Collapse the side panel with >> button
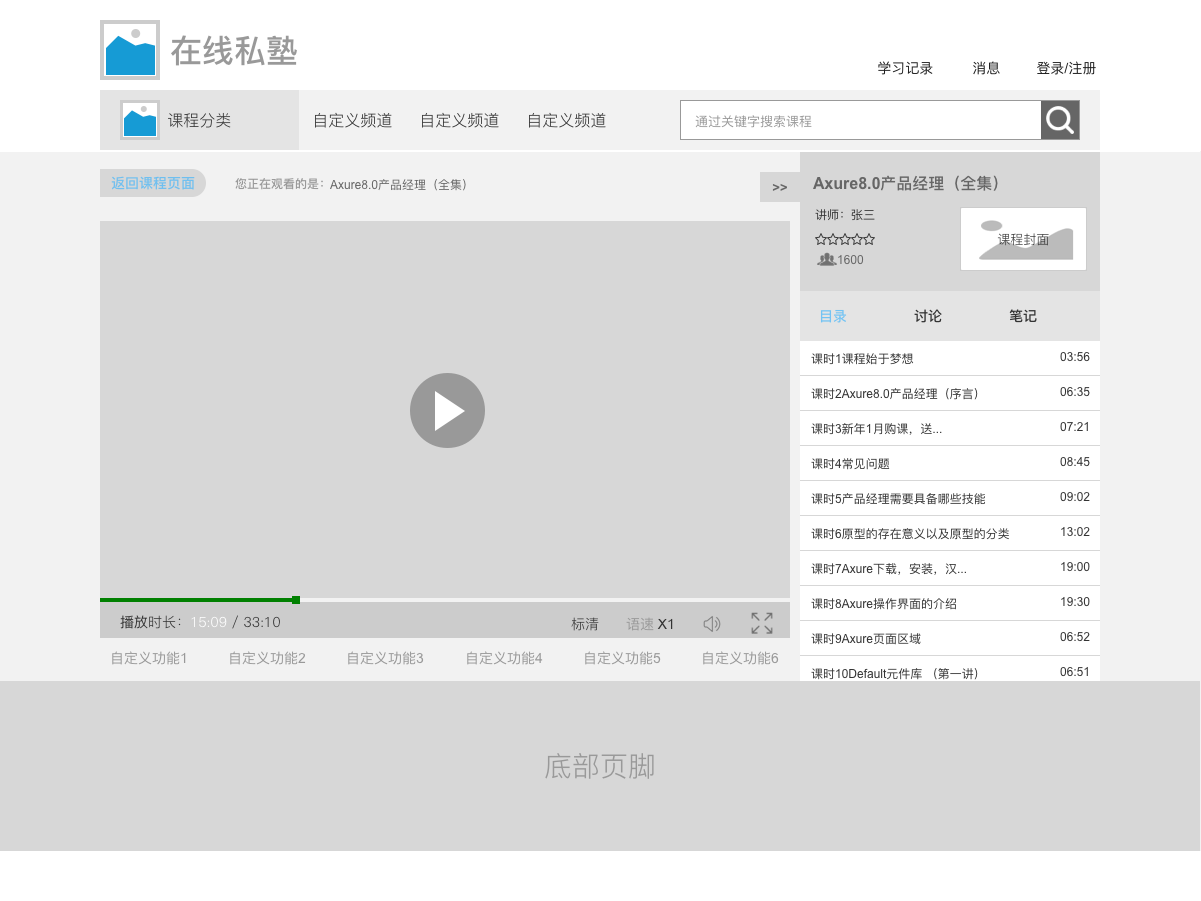This screenshot has width=1201, height=901. tap(780, 187)
